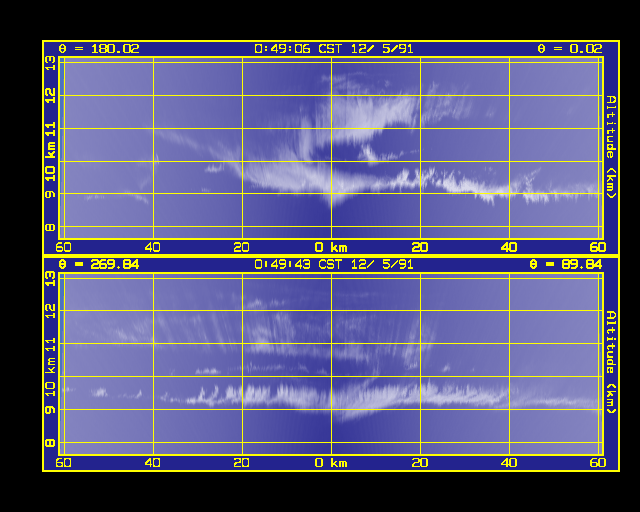This screenshot has width=640, height=512.
Task: Click altitude tick 13 in the θ = 180.02 panel
Action: 50,63
